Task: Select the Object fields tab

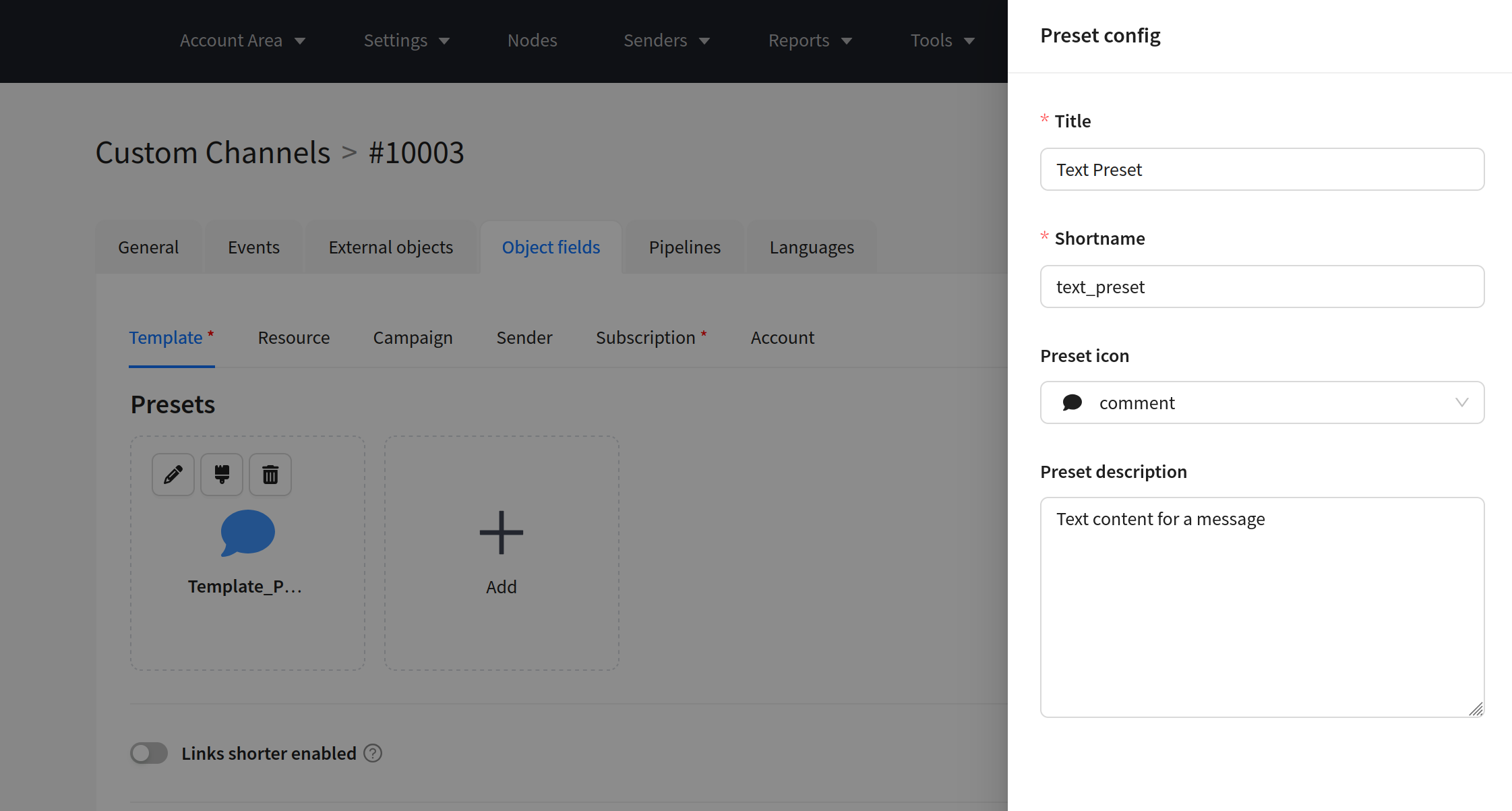Action: coord(551,247)
